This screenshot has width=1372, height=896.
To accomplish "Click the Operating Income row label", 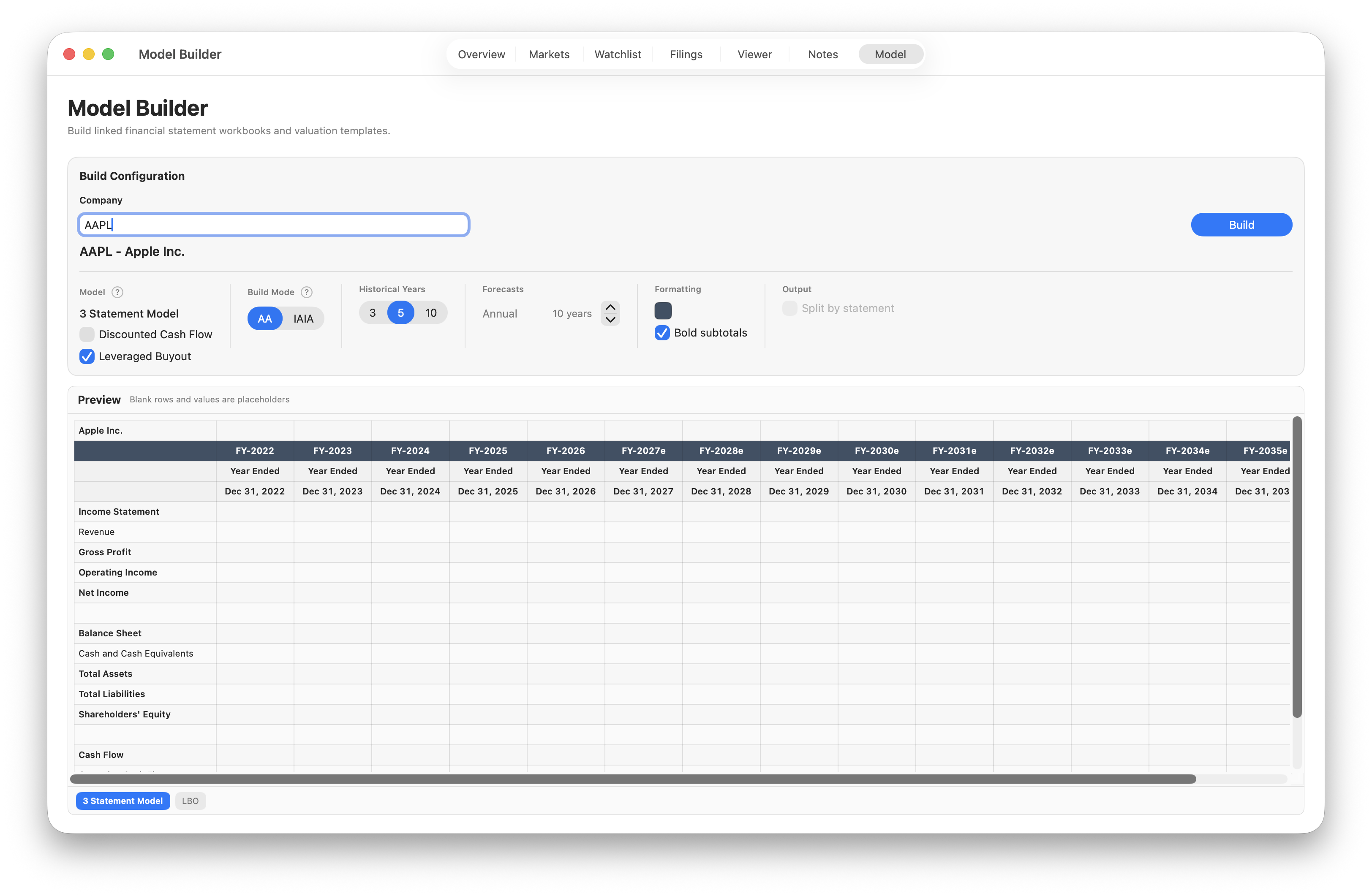I will 117,572.
